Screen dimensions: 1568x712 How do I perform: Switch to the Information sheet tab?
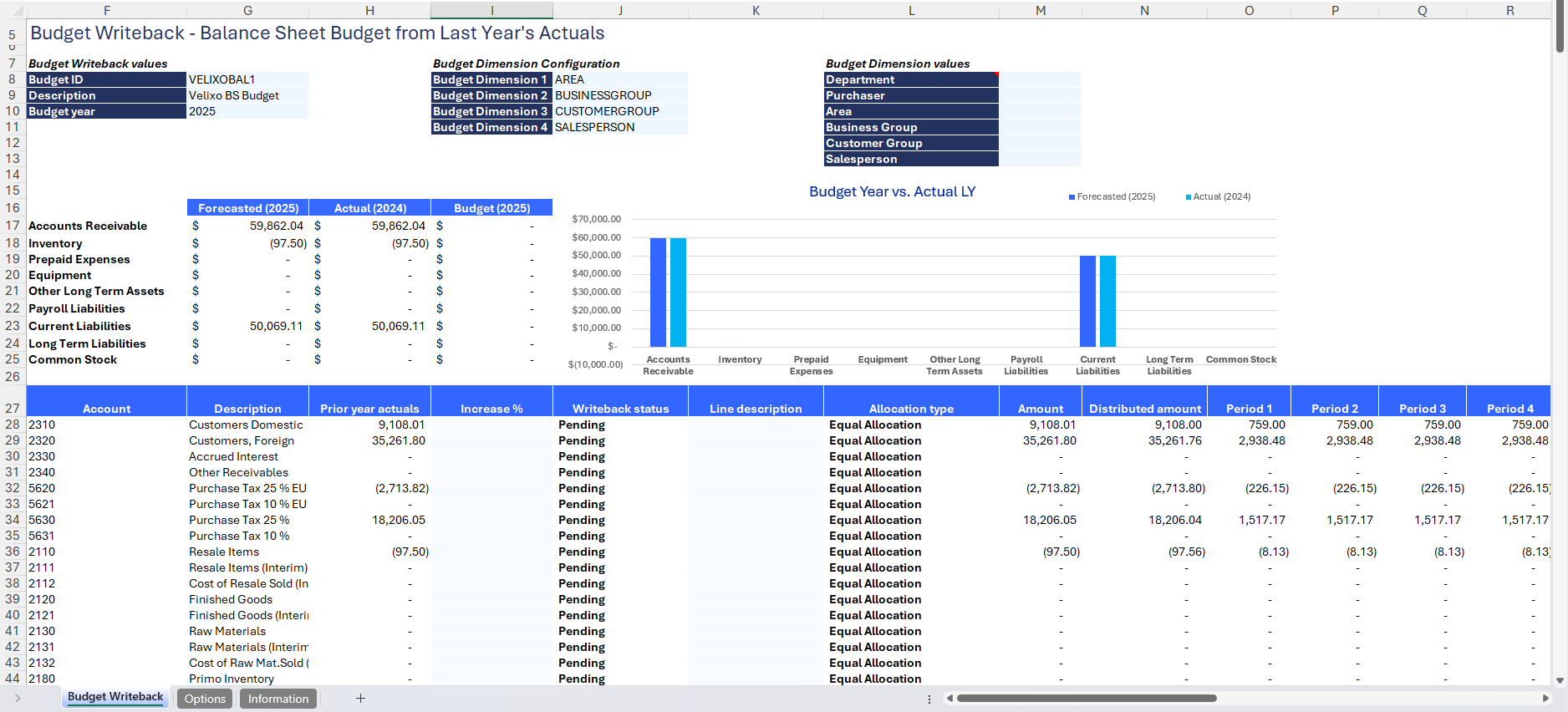278,699
